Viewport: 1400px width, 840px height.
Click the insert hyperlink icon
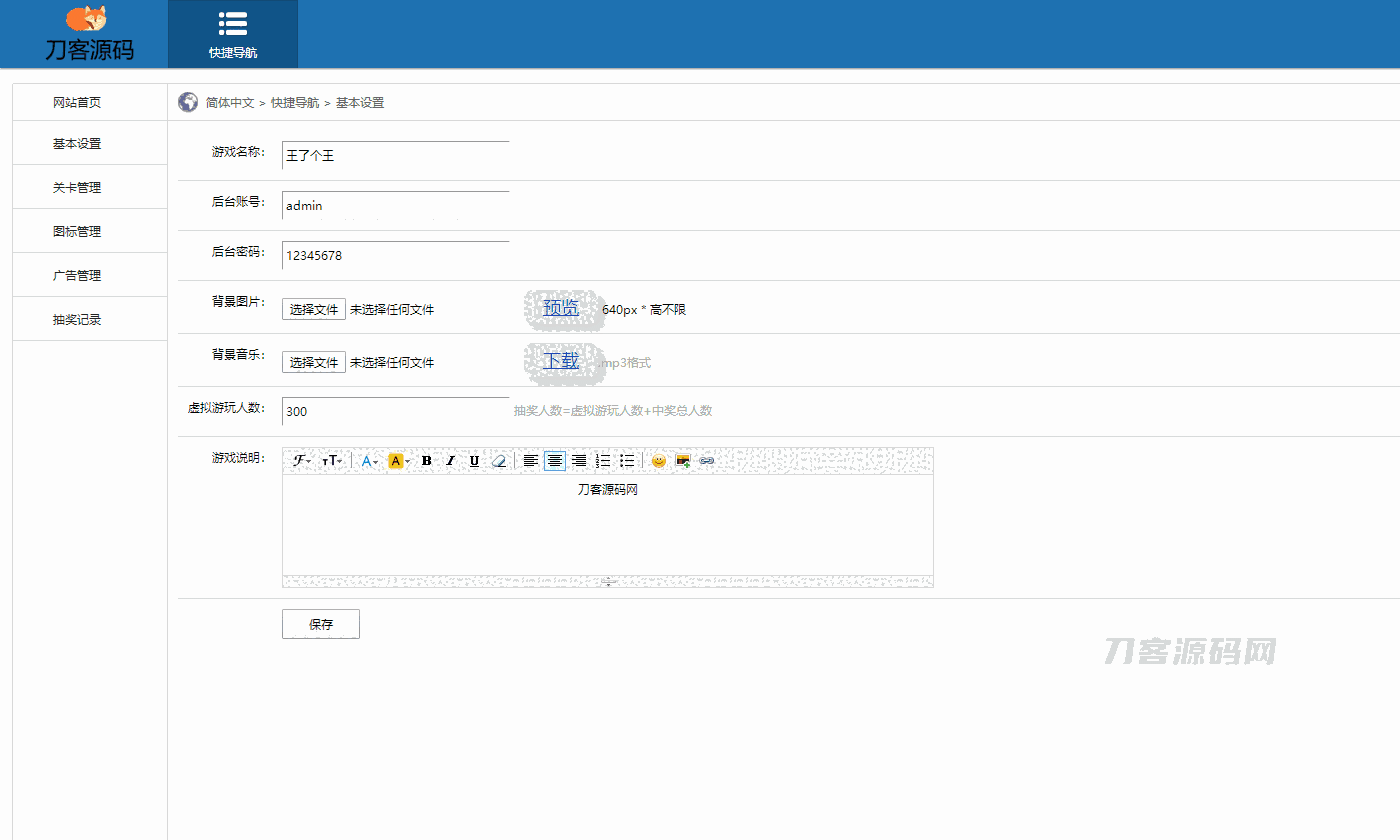(x=707, y=461)
